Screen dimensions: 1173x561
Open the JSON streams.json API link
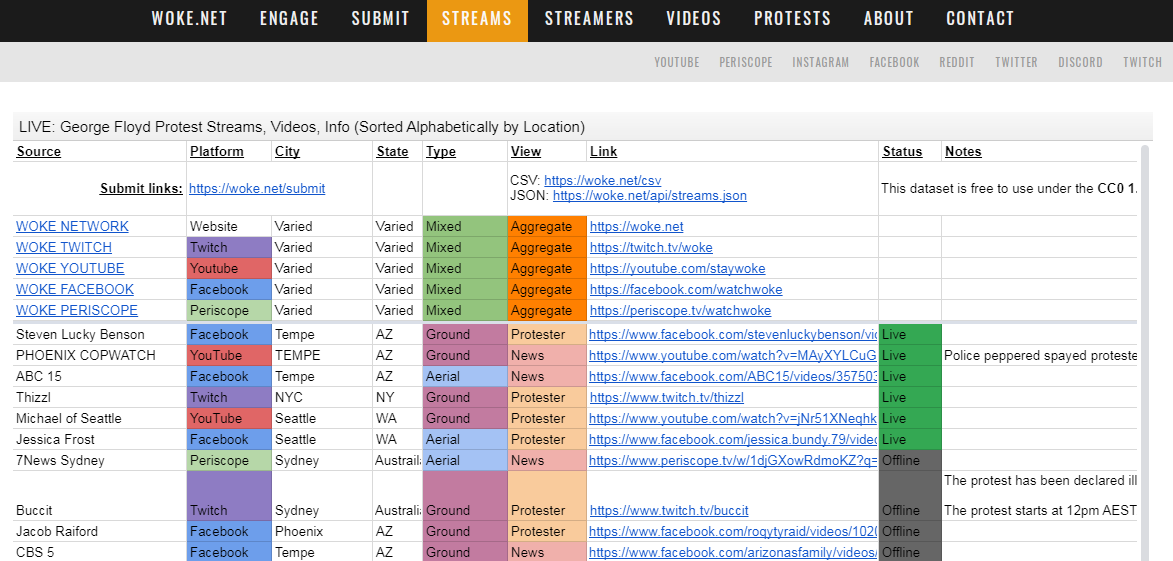(650, 196)
